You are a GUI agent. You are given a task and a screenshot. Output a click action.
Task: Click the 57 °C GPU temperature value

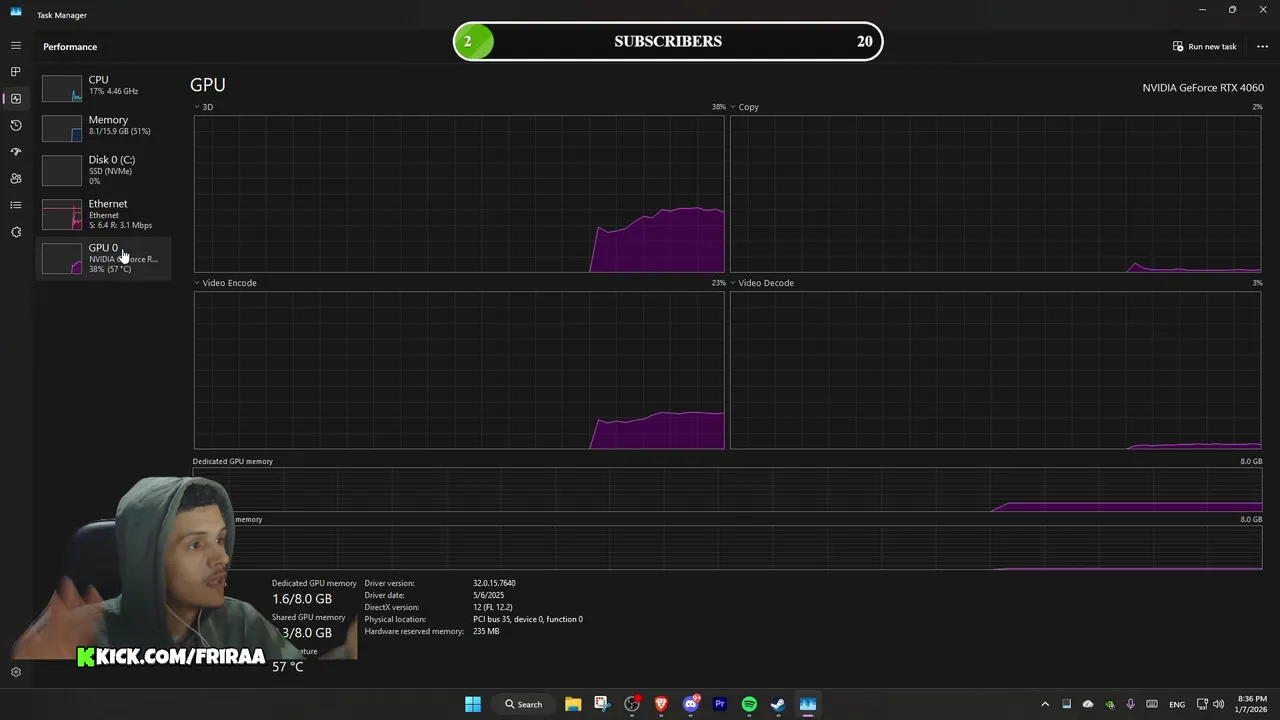coord(287,667)
